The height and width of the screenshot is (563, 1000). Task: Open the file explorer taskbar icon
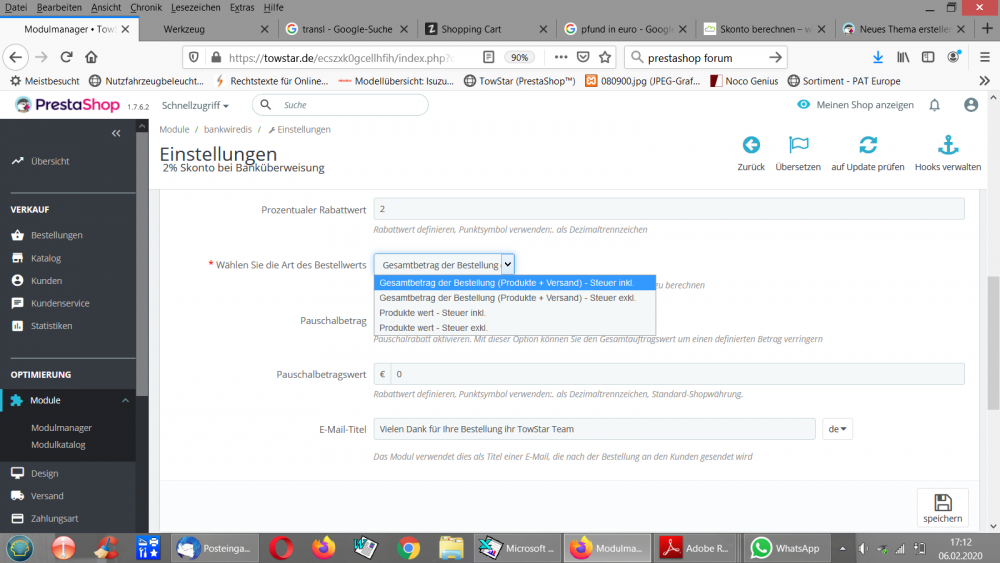click(x=451, y=548)
